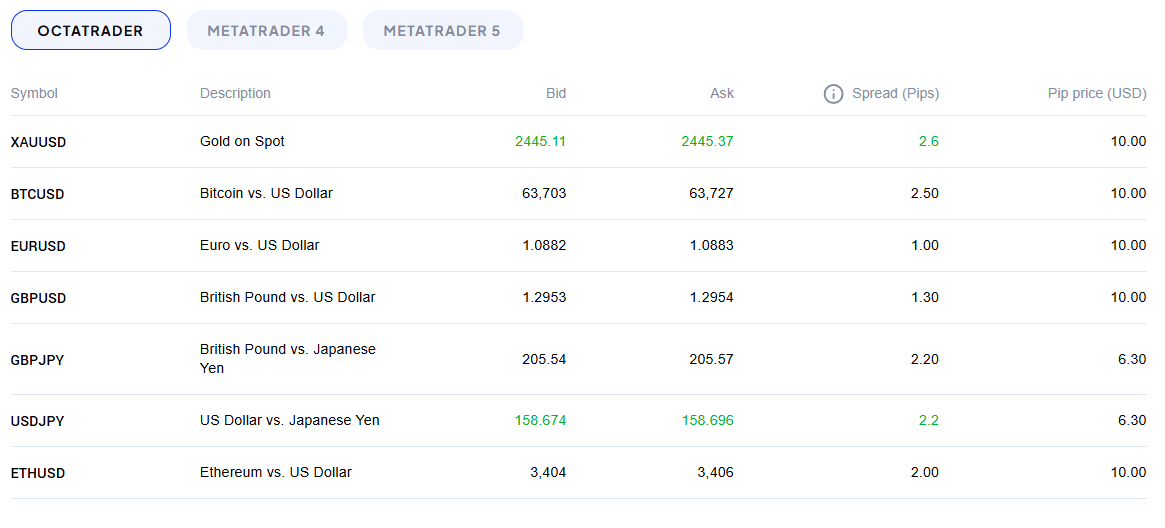Select the EURUSD symbol
This screenshot has width=1165, height=528.
click(39, 246)
